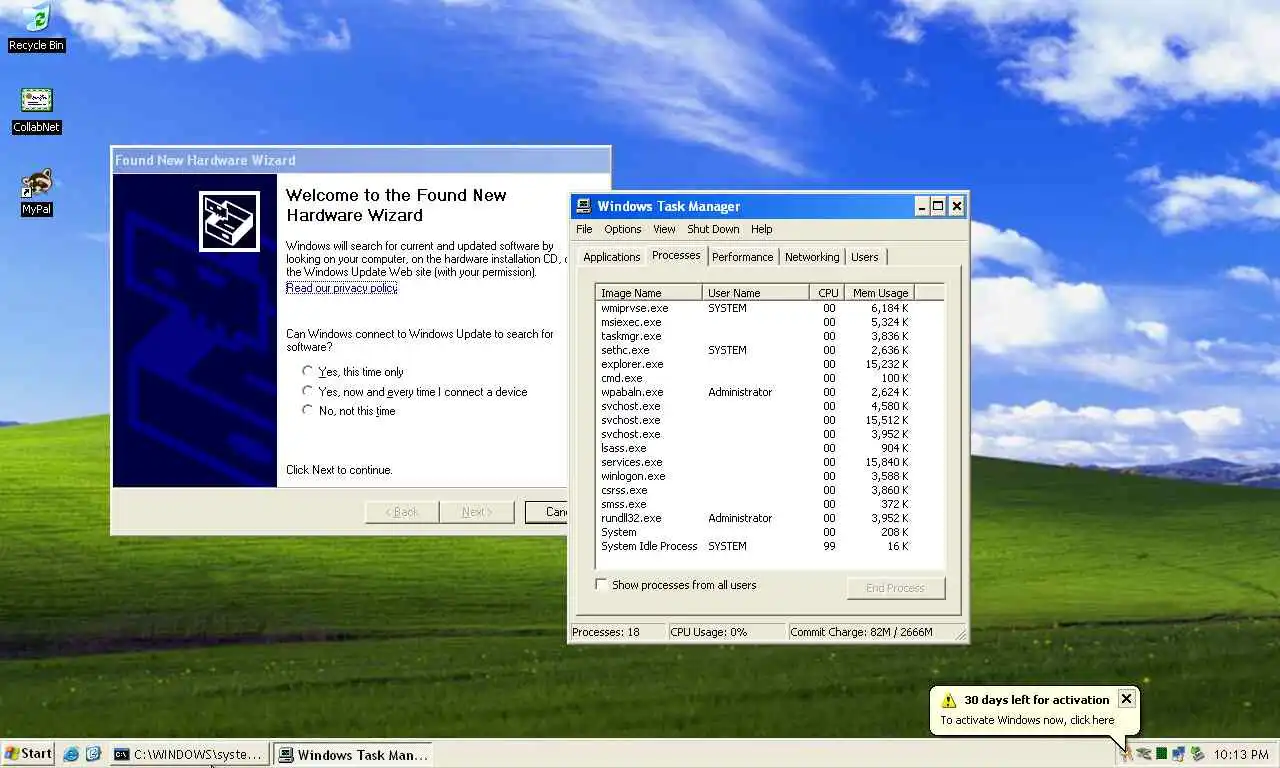Select the msiexec.exe process row
Screen dimensions: 1280x768
(x=755, y=322)
